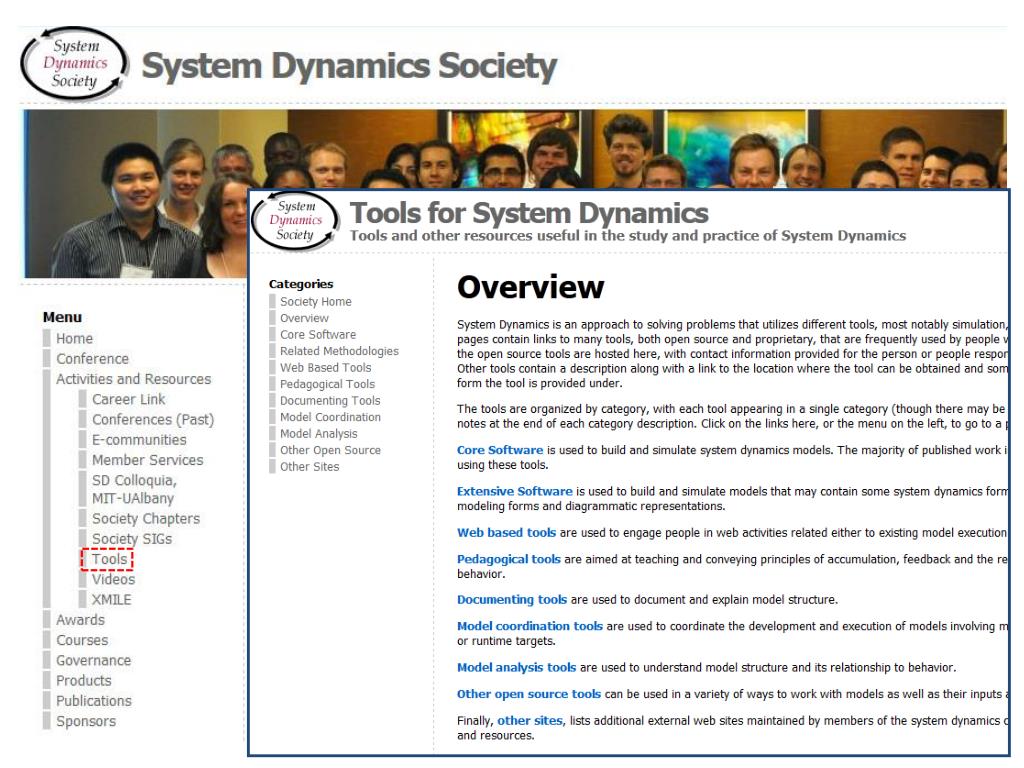The image size is (1024, 768).
Task: Follow the blue Core Software link in Overview
Action: pyautogui.click(x=500, y=450)
